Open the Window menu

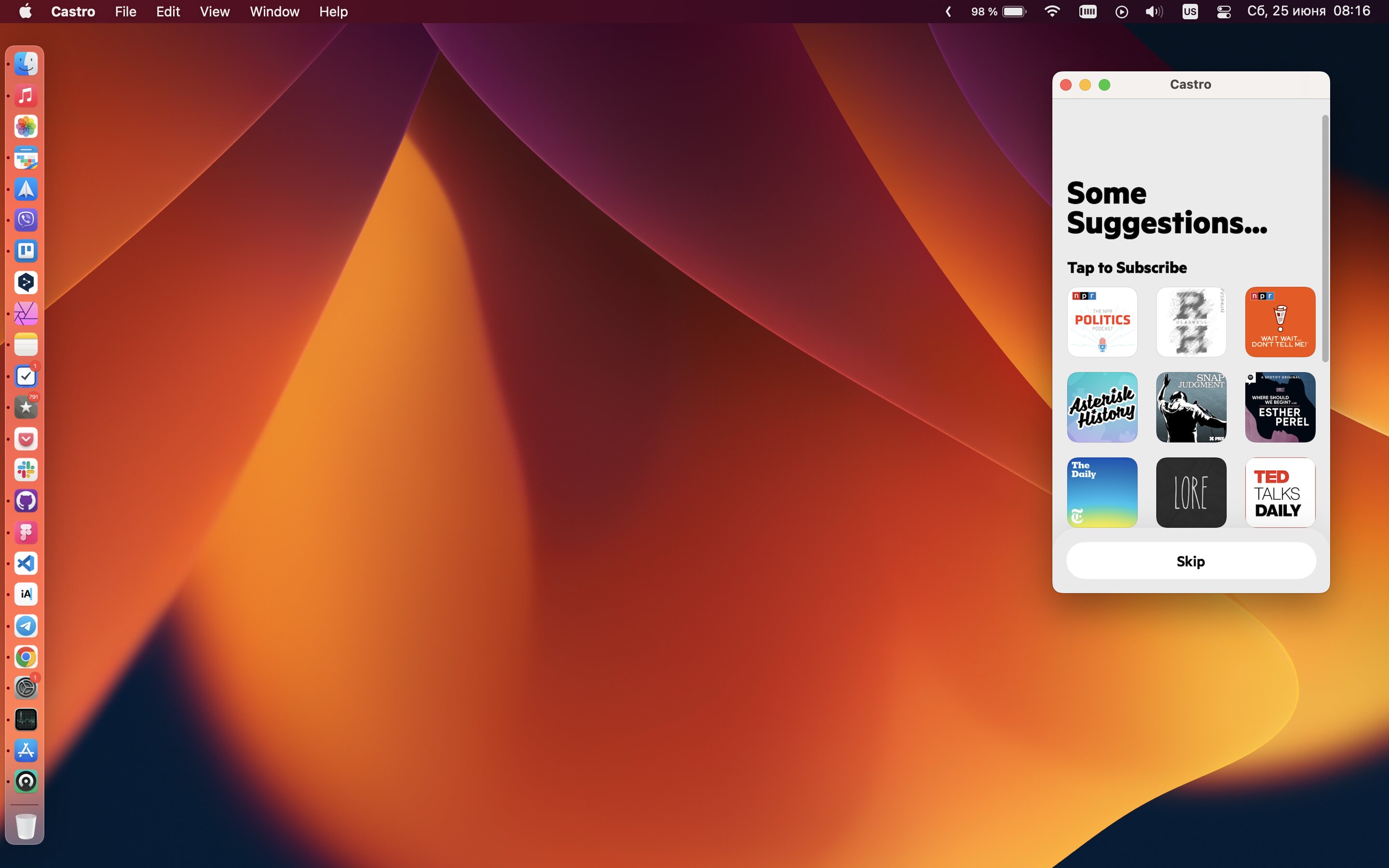coord(274,12)
